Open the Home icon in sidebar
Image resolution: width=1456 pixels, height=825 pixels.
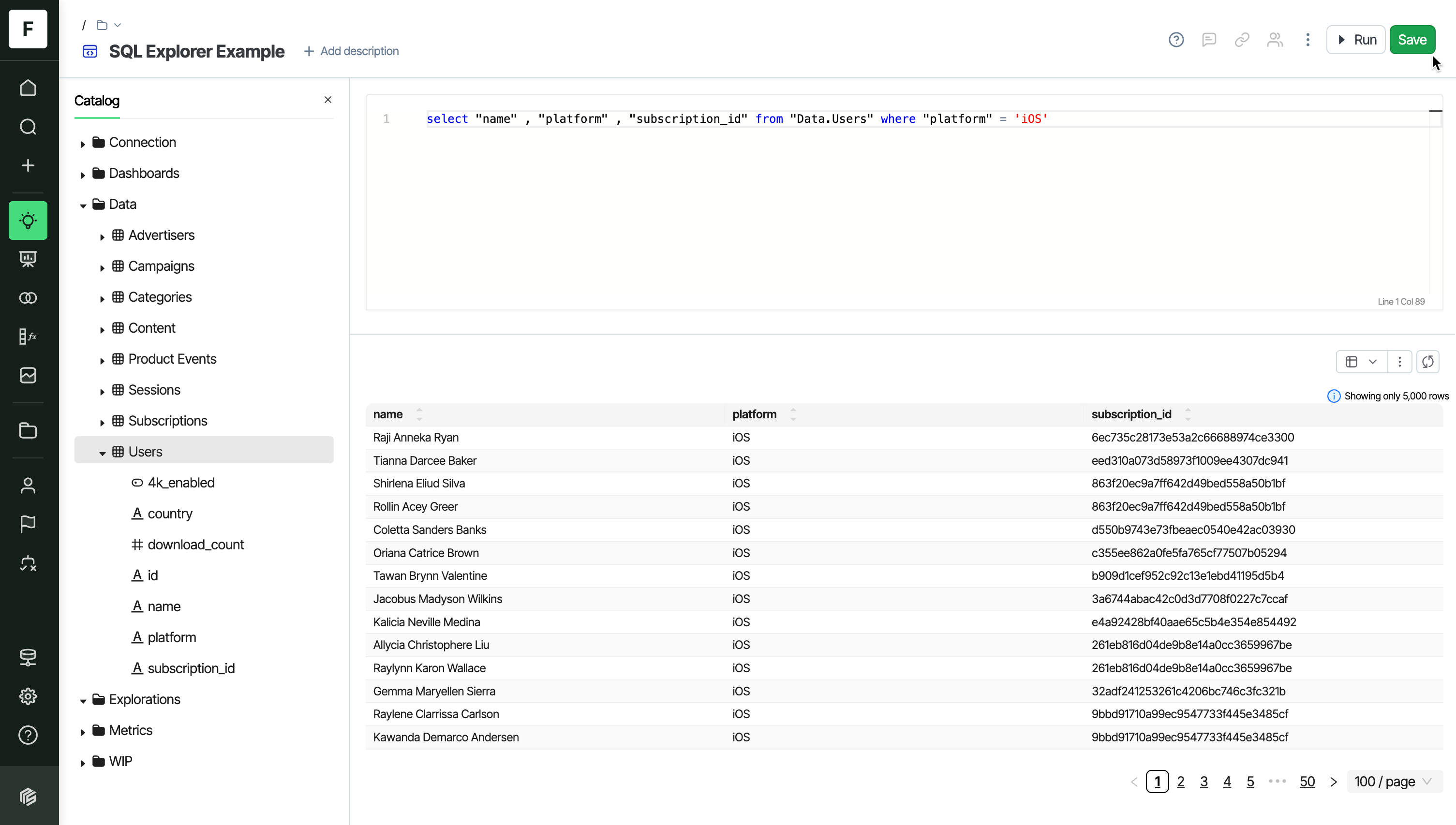[x=28, y=88]
